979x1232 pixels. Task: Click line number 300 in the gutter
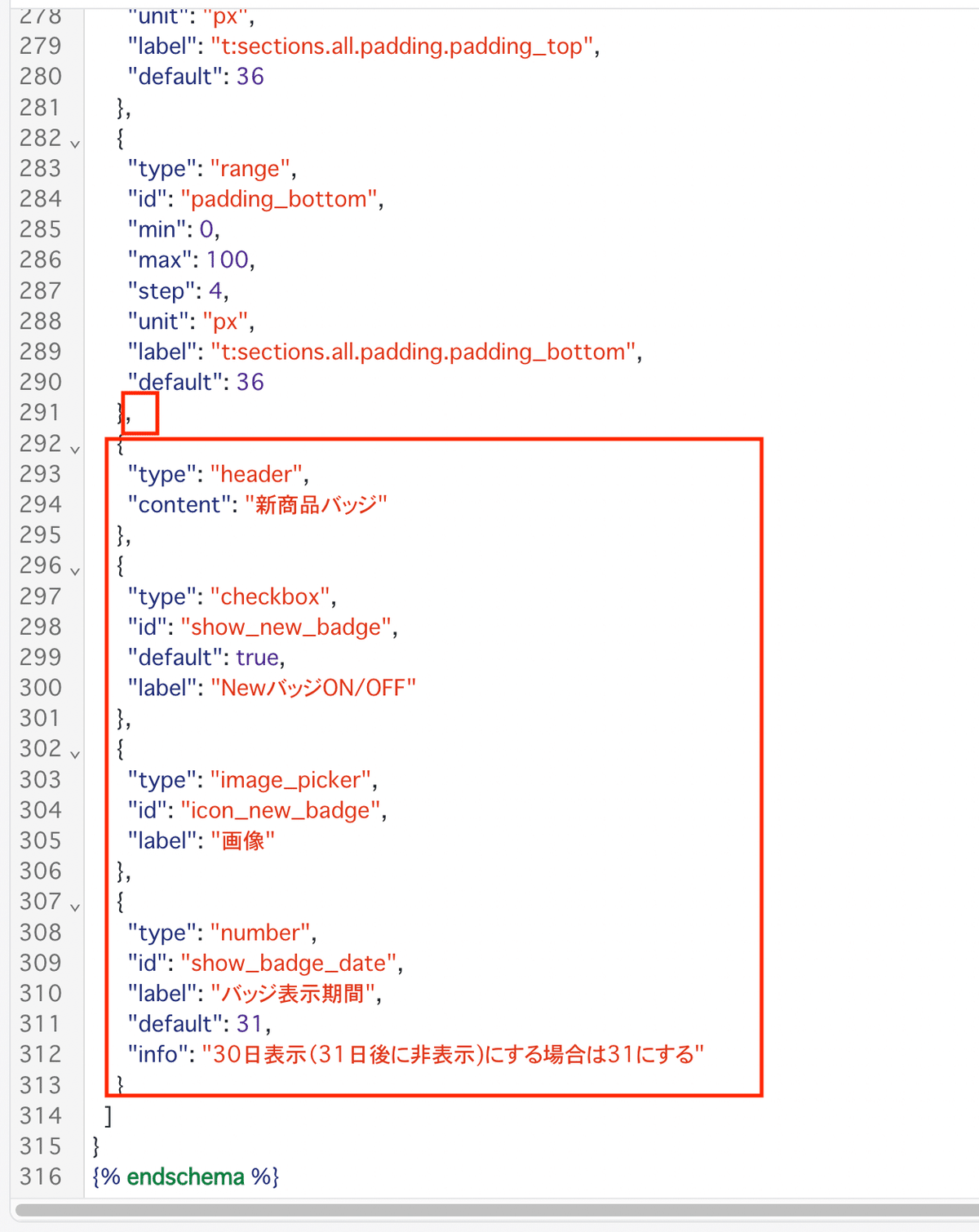[41, 688]
